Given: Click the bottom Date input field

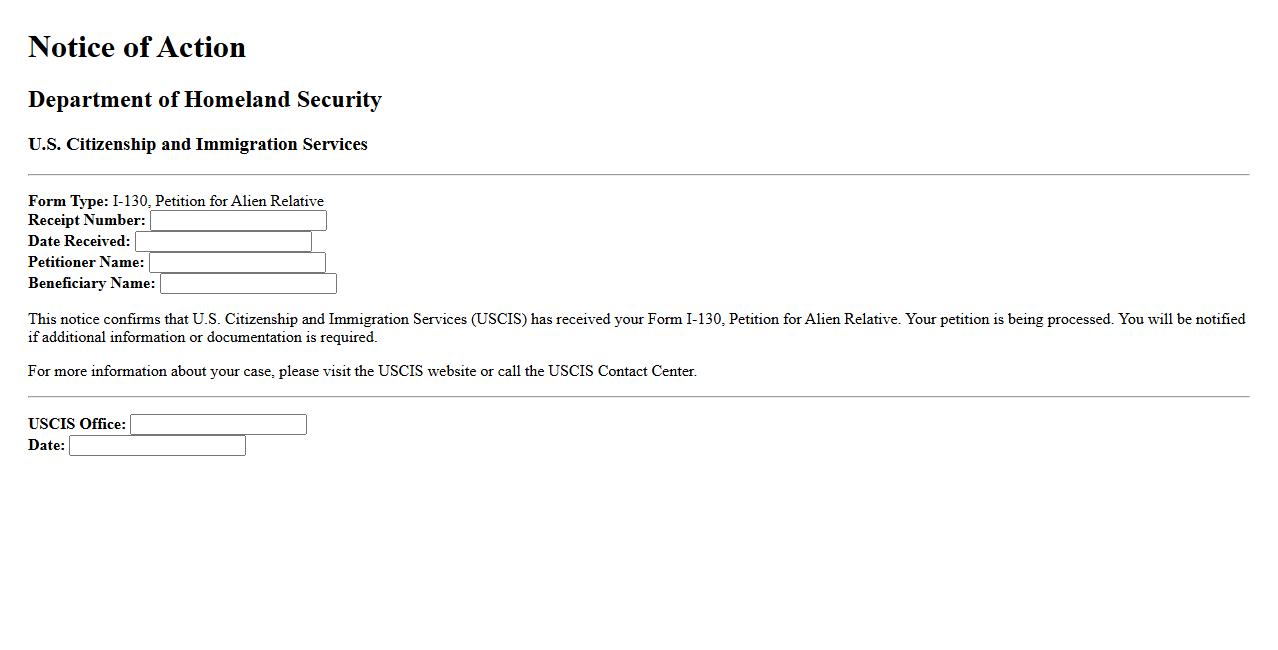Looking at the screenshot, I should (x=157, y=446).
